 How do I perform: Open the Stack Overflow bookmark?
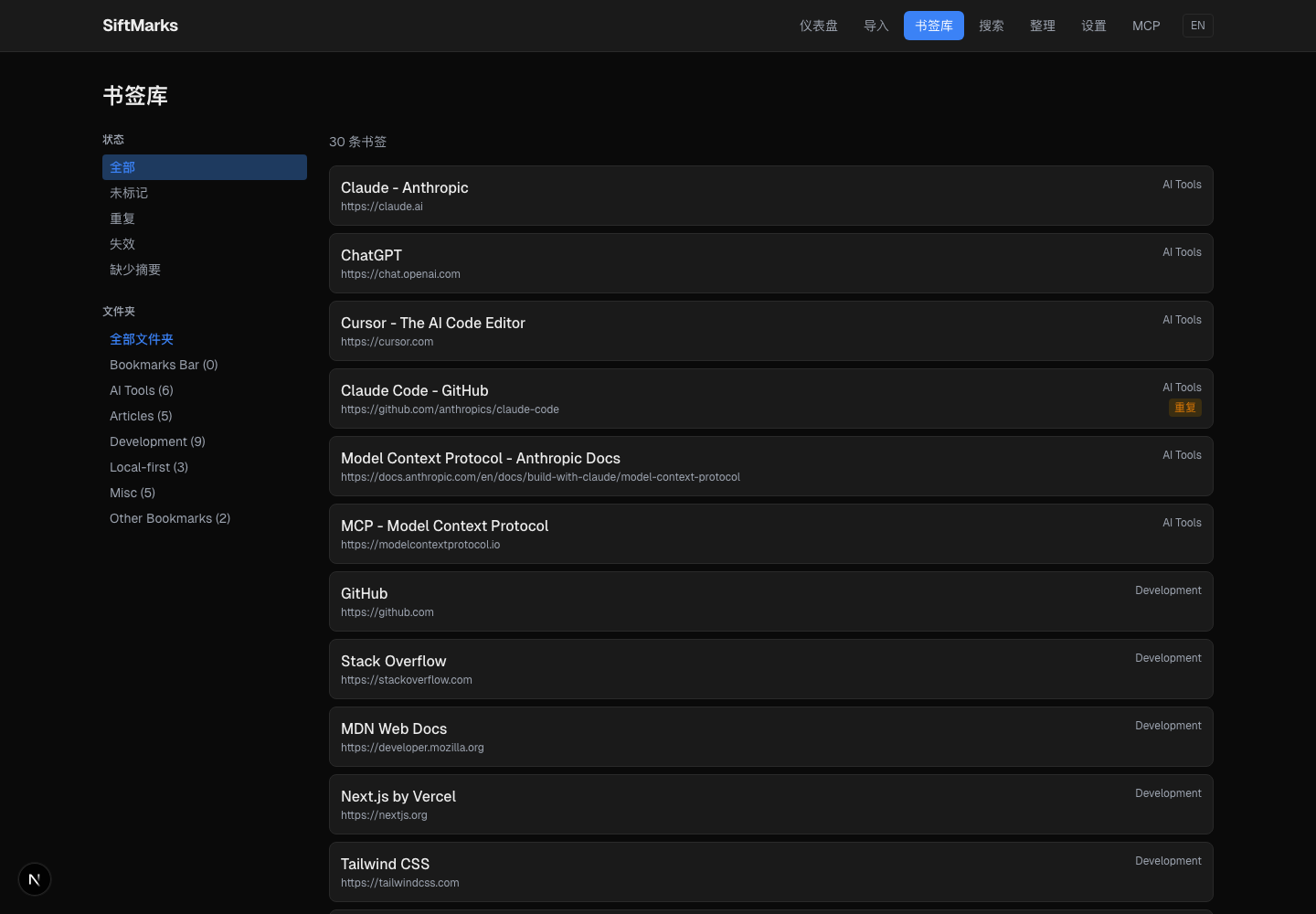click(771, 669)
